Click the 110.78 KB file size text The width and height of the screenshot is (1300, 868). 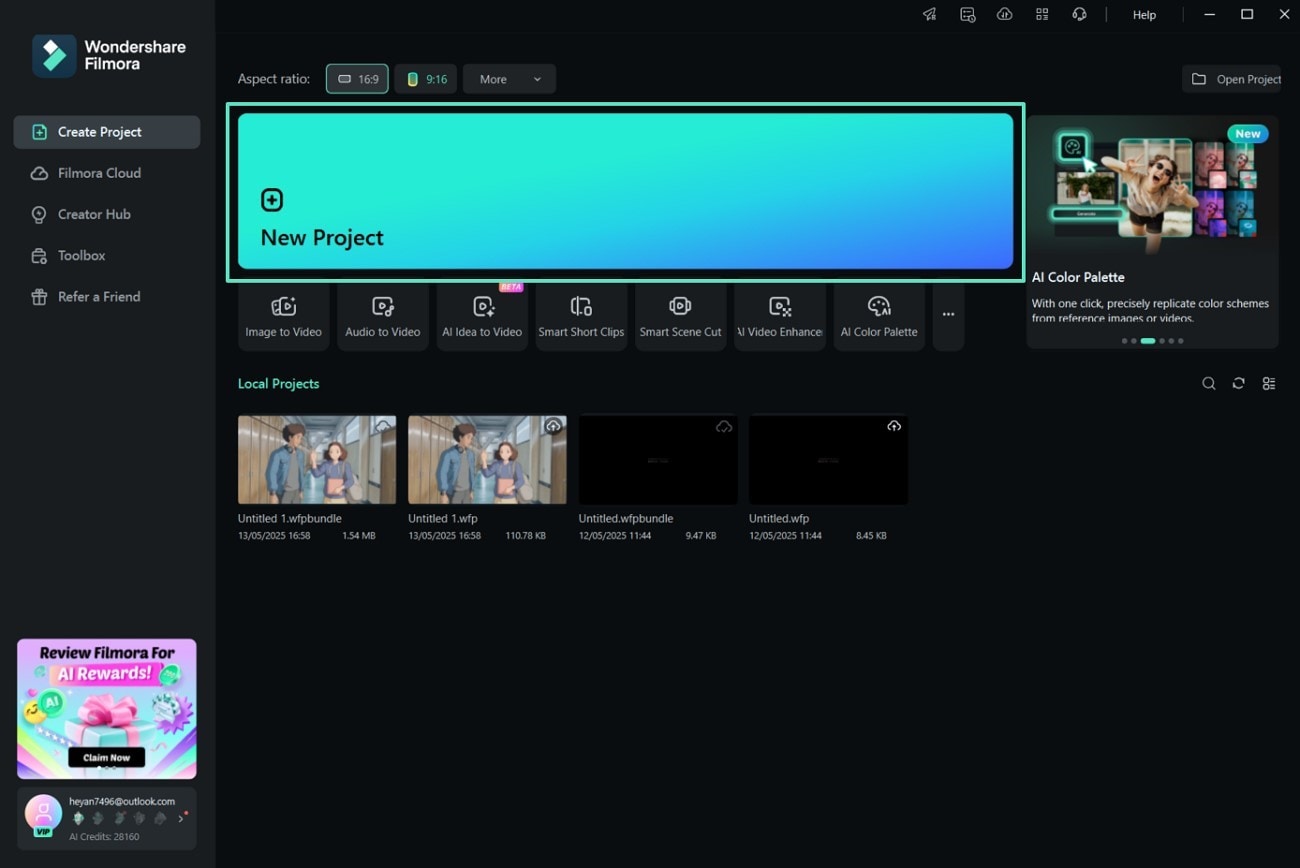pyautogui.click(x=526, y=536)
